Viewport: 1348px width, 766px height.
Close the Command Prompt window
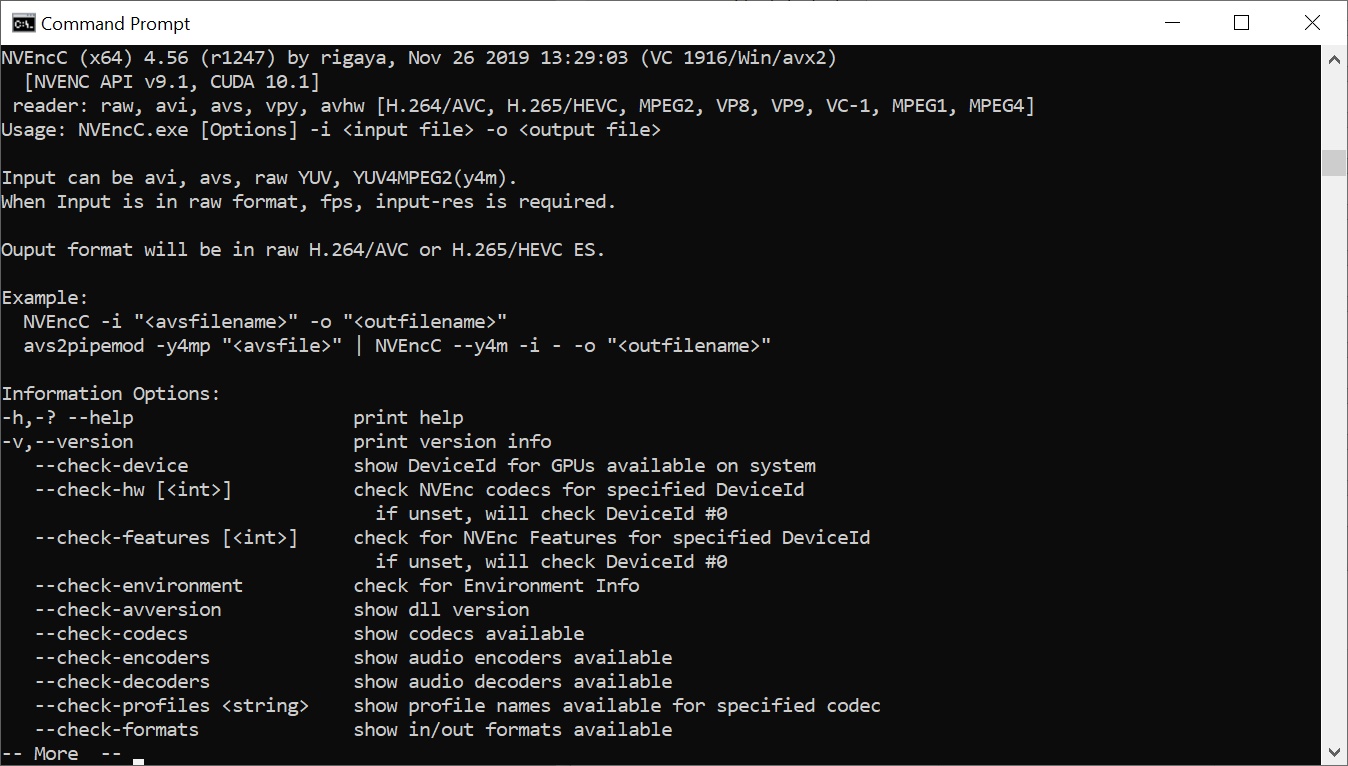1312,23
